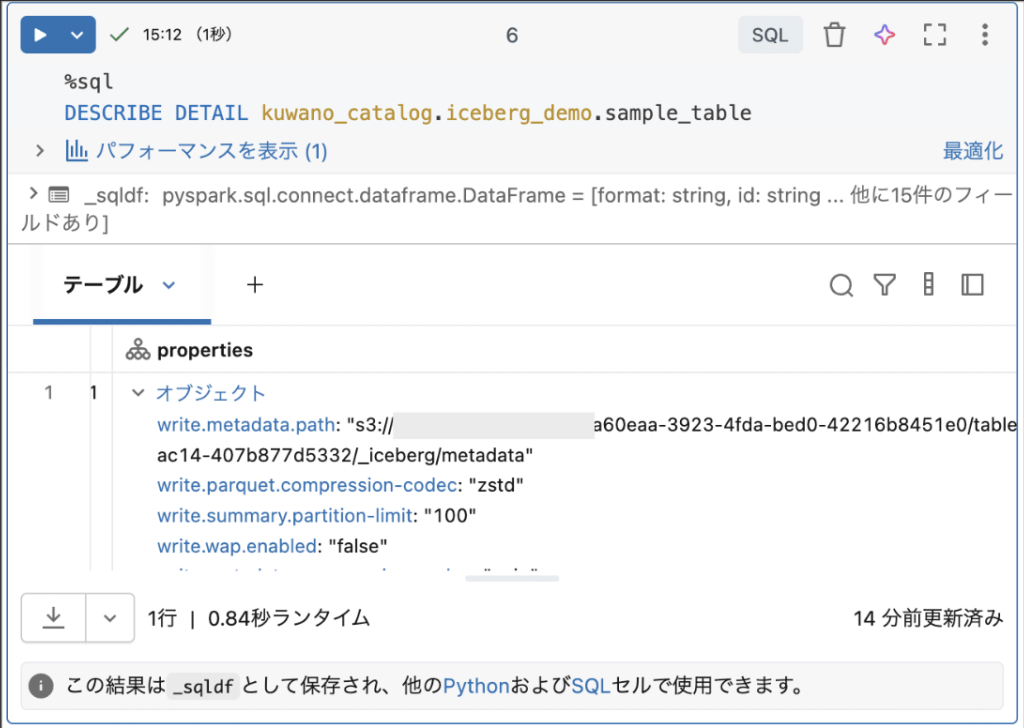Download the query results

(54, 618)
